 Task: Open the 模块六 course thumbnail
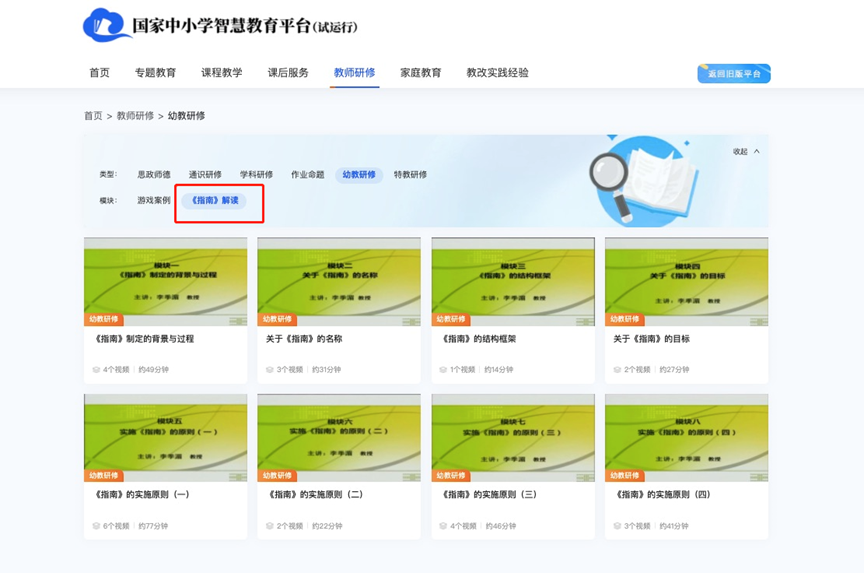pyautogui.click(x=339, y=438)
